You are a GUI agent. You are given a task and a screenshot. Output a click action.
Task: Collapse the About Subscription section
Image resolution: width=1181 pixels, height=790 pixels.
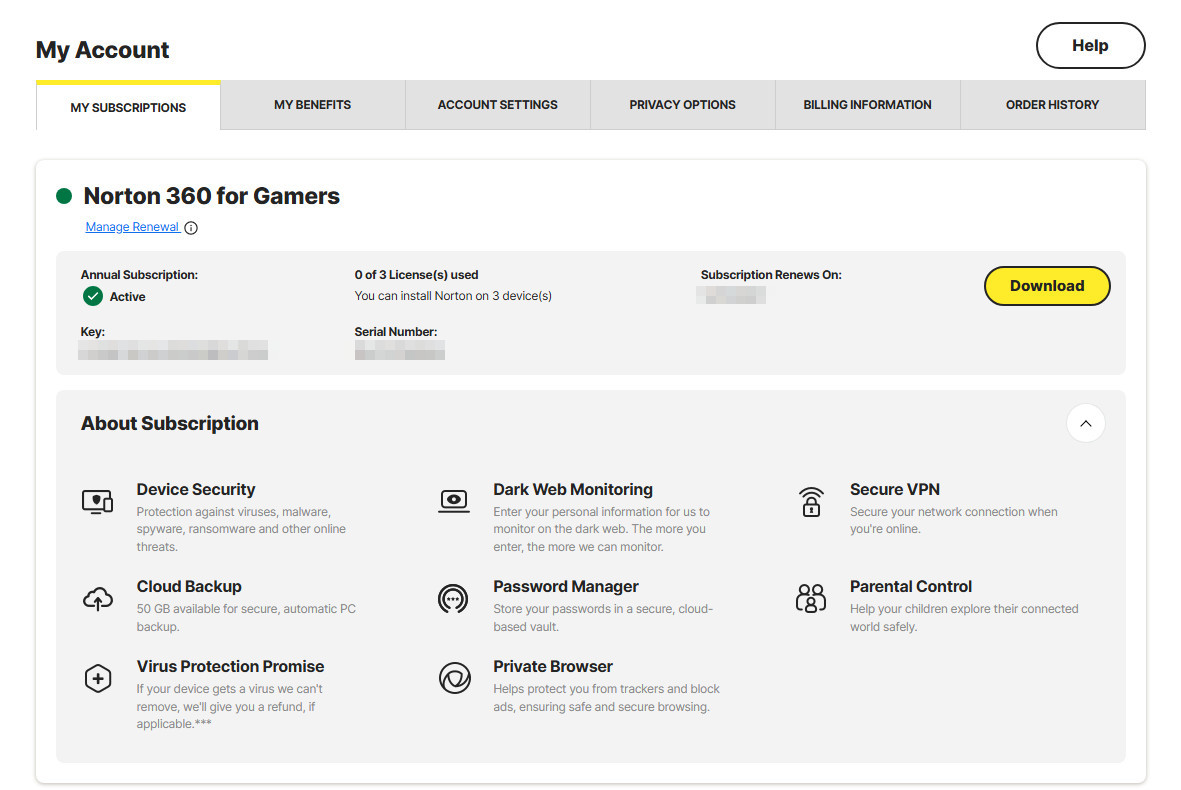[1085, 423]
